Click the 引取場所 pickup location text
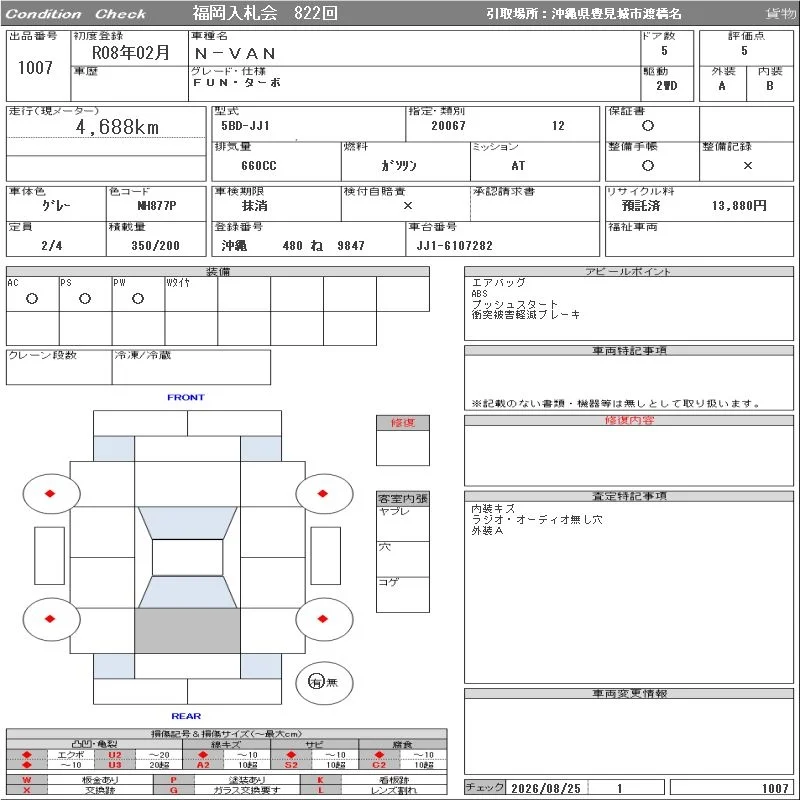The width and height of the screenshot is (800, 800). (584, 14)
